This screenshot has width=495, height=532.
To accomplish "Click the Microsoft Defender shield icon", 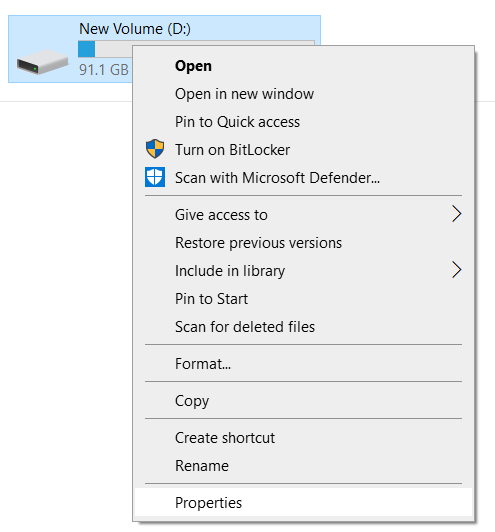I will tap(155, 177).
